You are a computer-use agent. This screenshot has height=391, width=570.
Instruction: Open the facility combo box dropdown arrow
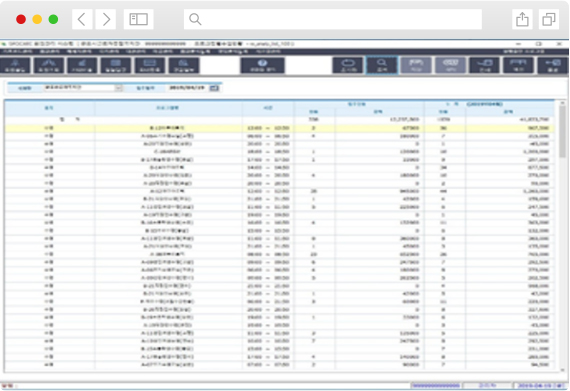click(x=119, y=88)
